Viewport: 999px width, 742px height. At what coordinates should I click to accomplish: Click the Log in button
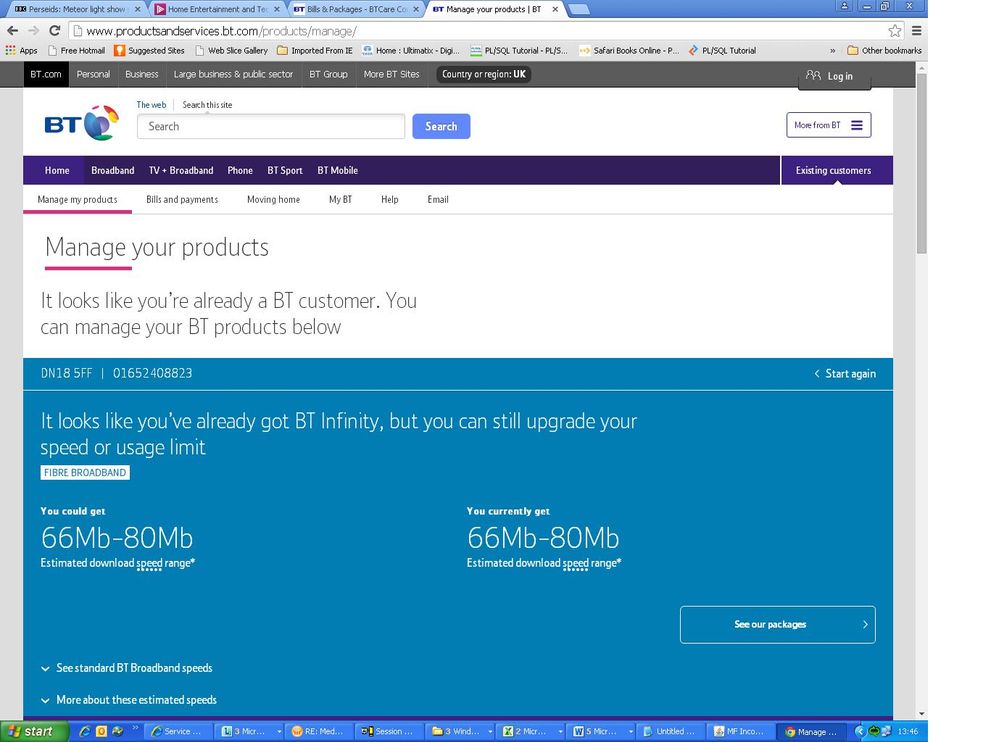tap(835, 76)
